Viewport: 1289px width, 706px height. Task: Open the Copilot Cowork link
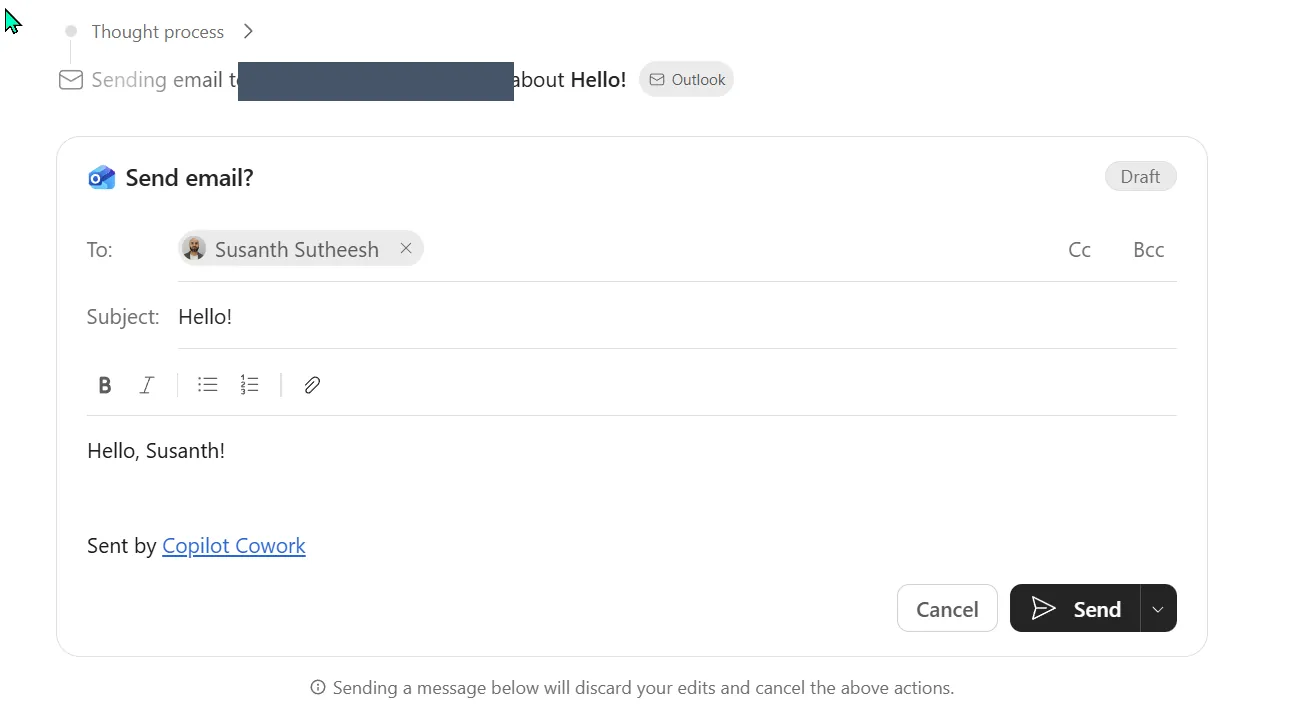coord(234,546)
